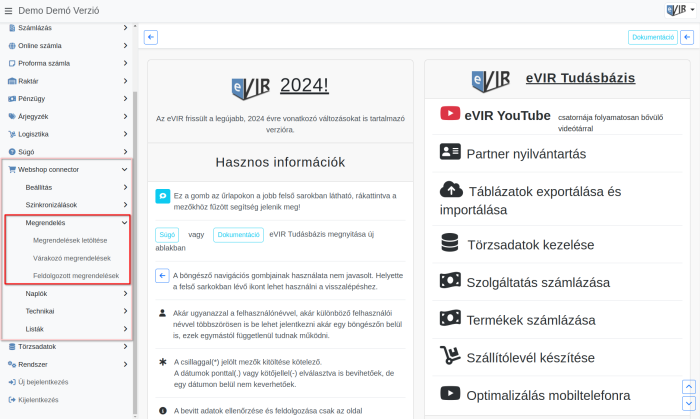700x419 pixels.
Task: Expand the Online számla chevron
Action: pyautogui.click(x=125, y=46)
